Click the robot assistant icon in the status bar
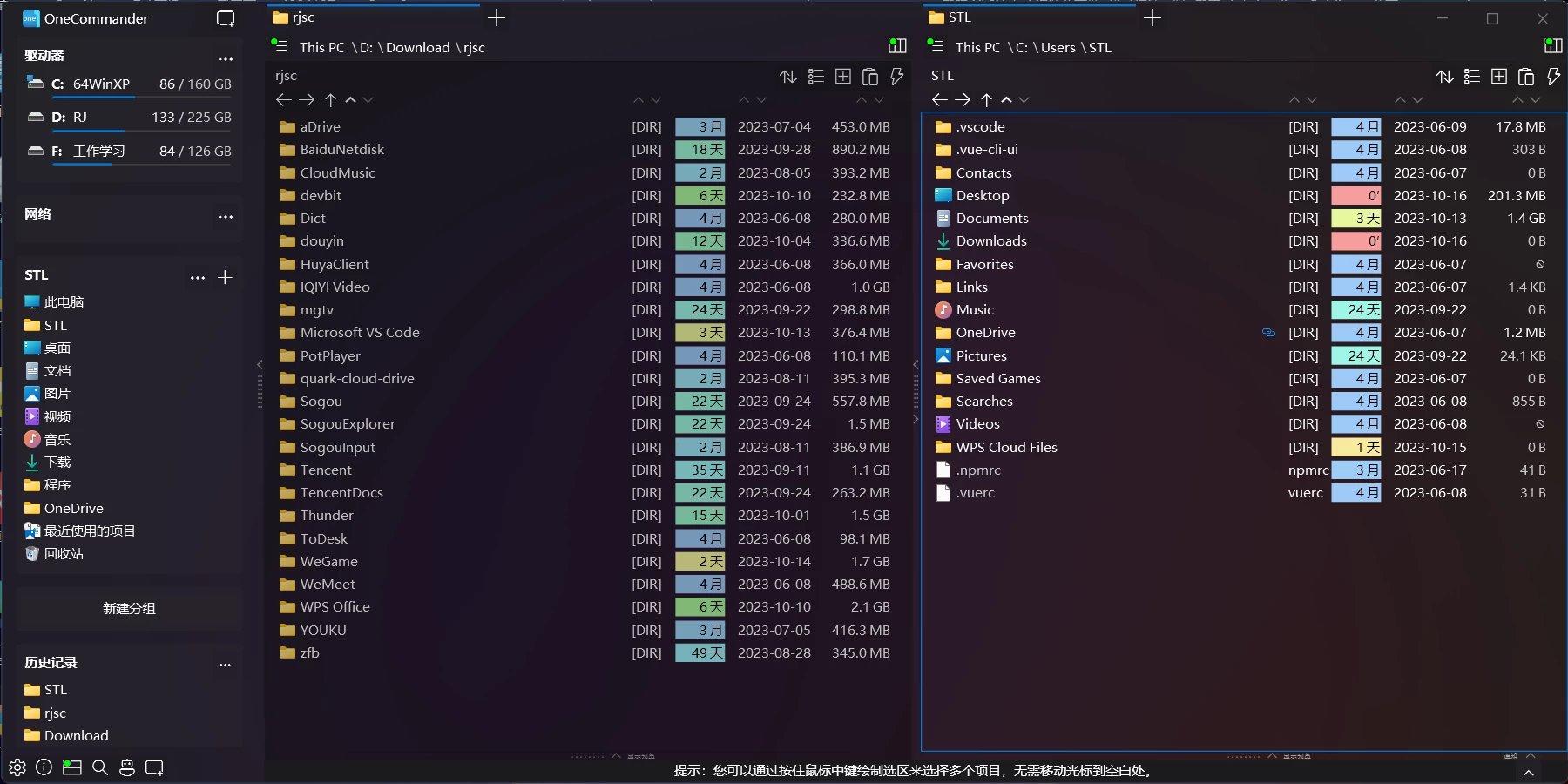The width and height of the screenshot is (1568, 784). (128, 767)
